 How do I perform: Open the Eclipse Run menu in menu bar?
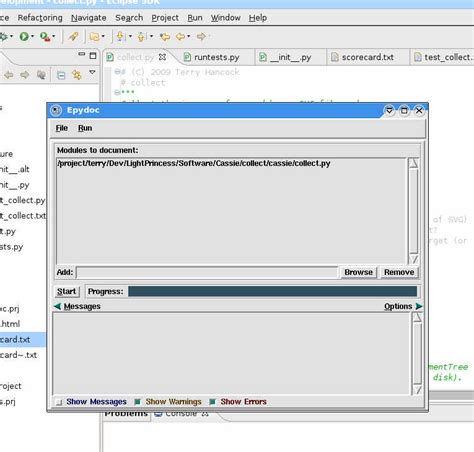[195, 18]
